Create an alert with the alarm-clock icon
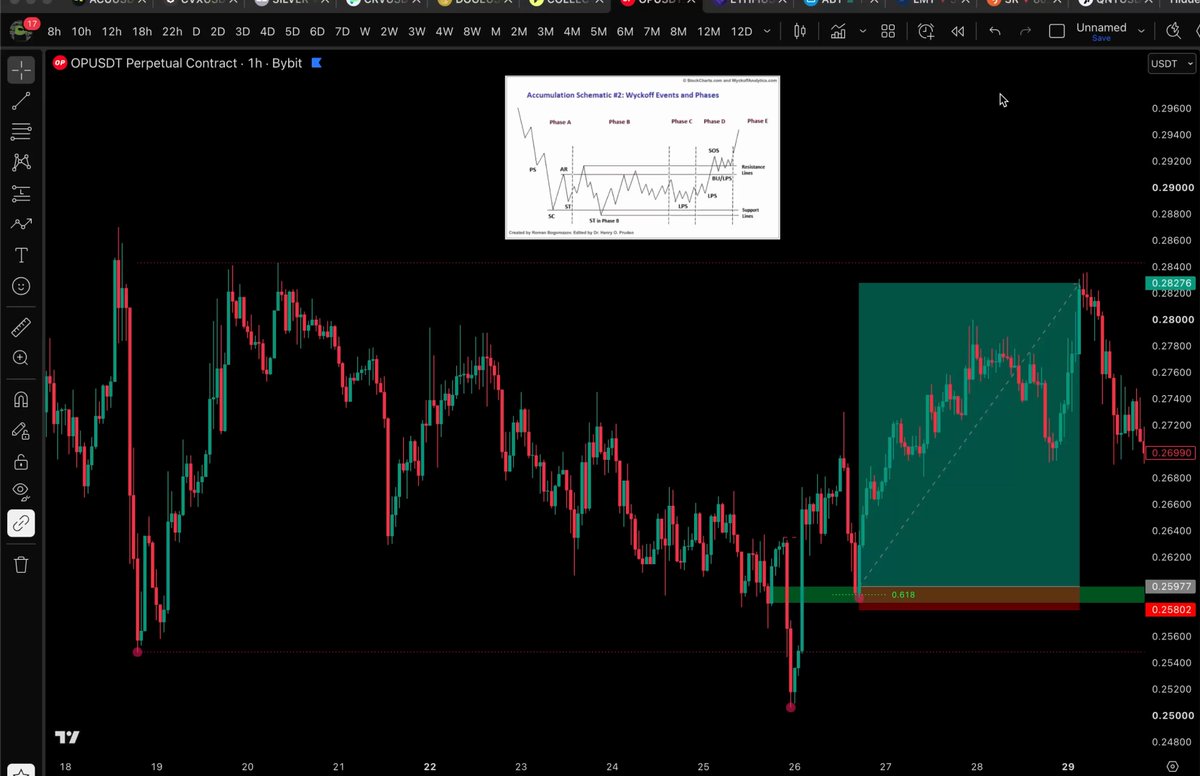The height and width of the screenshot is (776, 1200). [x=926, y=31]
